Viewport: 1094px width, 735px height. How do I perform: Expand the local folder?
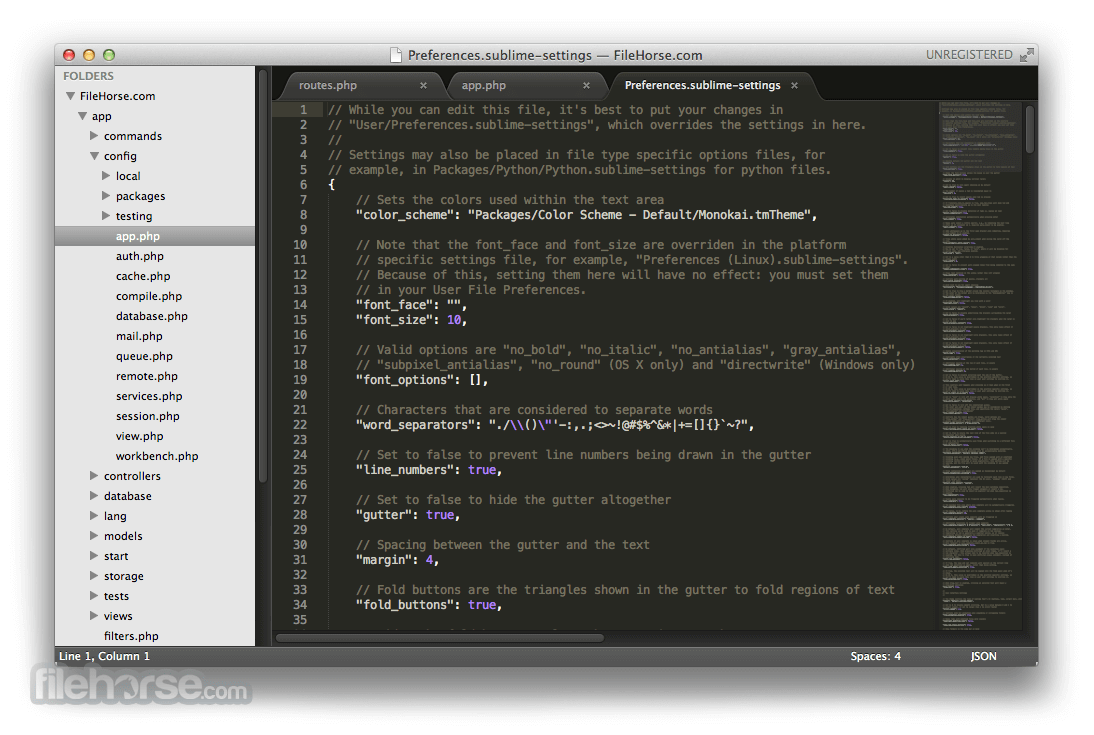click(106, 175)
